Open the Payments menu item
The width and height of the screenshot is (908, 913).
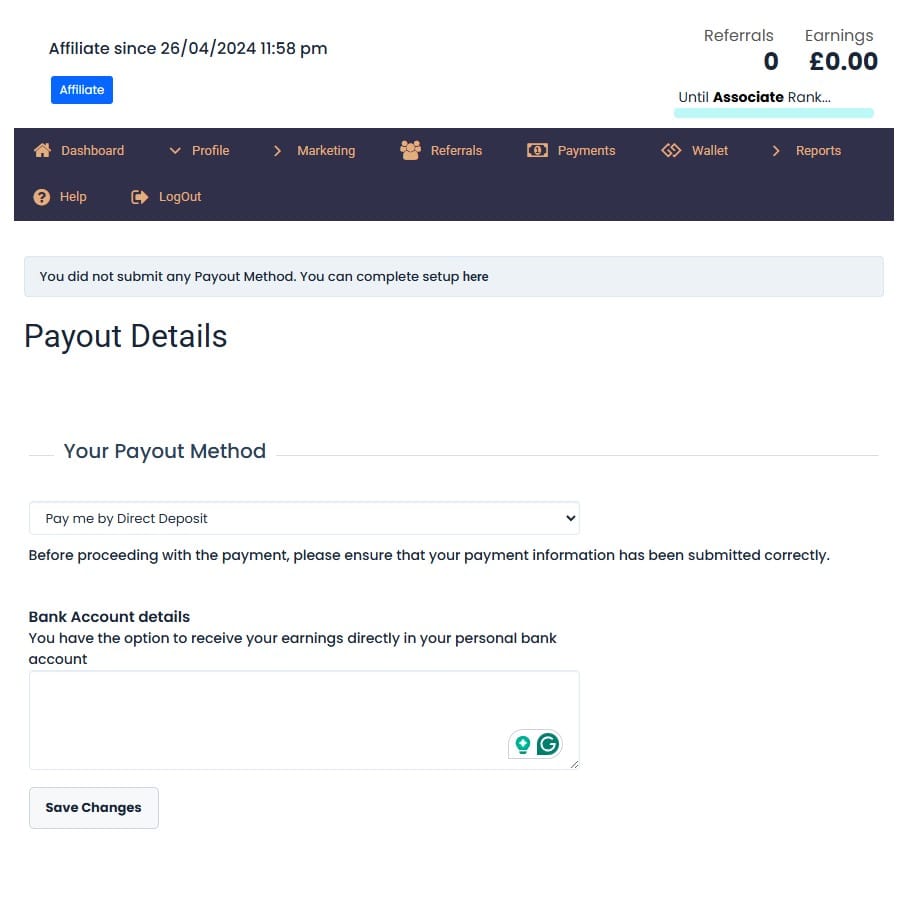click(x=586, y=151)
